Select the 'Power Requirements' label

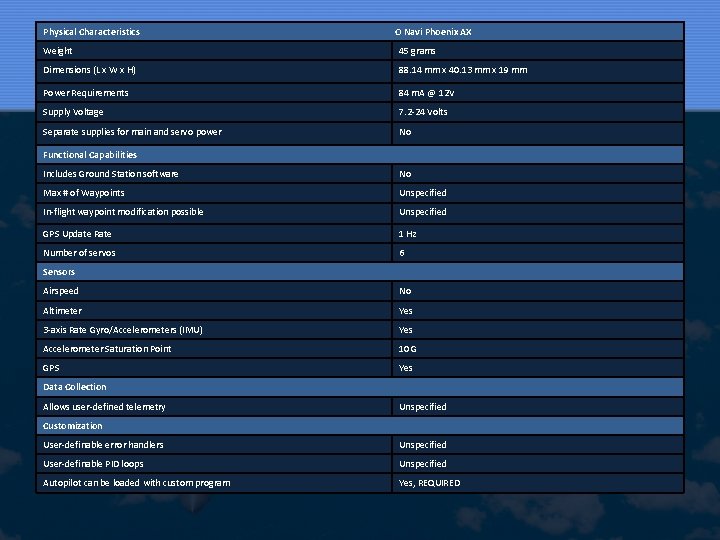point(85,93)
